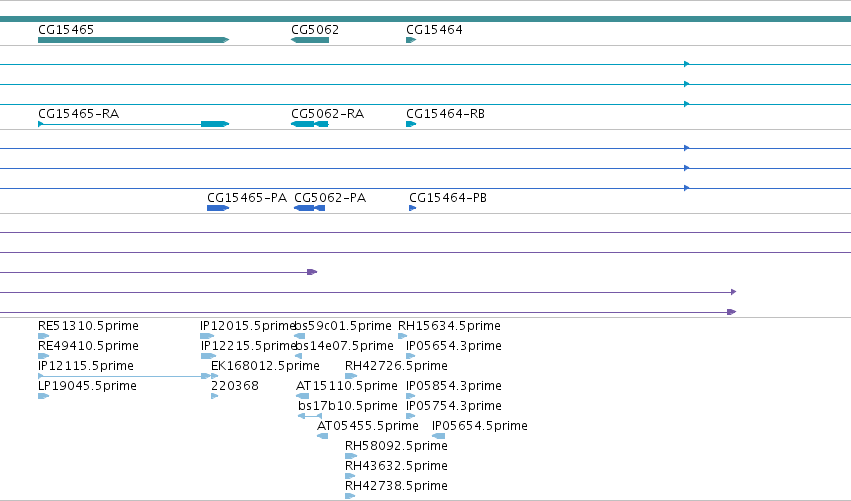Screen dimensions: 851x501
Task: Click the 220368 small arrow glyph
Action: [214, 396]
